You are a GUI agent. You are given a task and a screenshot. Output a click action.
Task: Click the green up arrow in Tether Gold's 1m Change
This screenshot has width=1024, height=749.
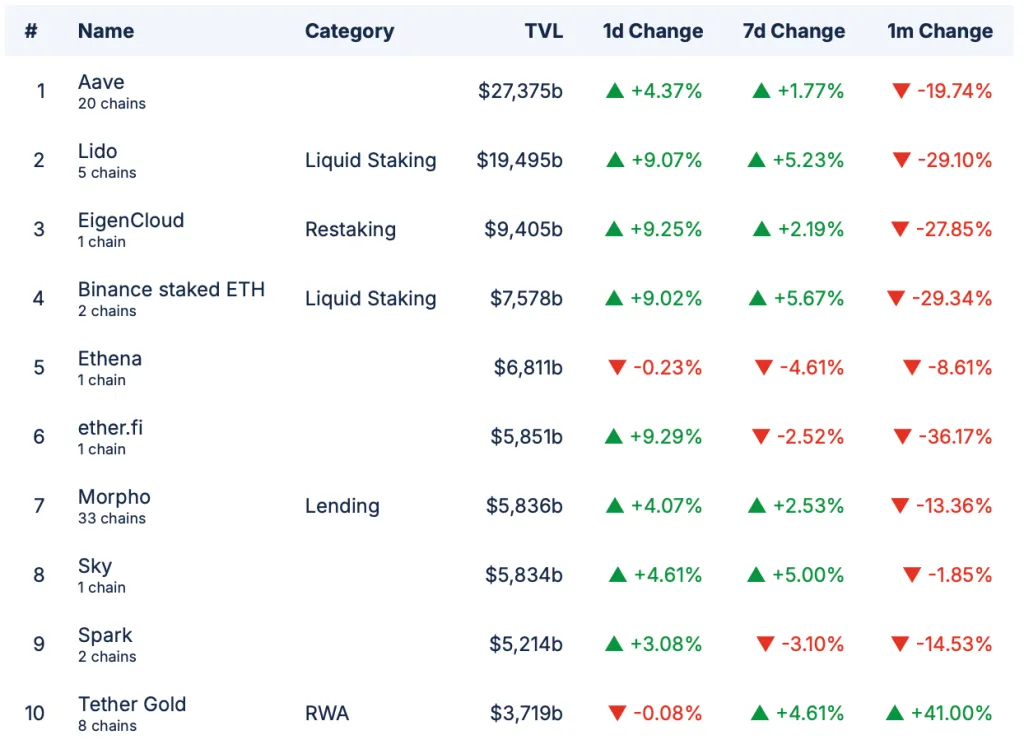click(x=895, y=713)
